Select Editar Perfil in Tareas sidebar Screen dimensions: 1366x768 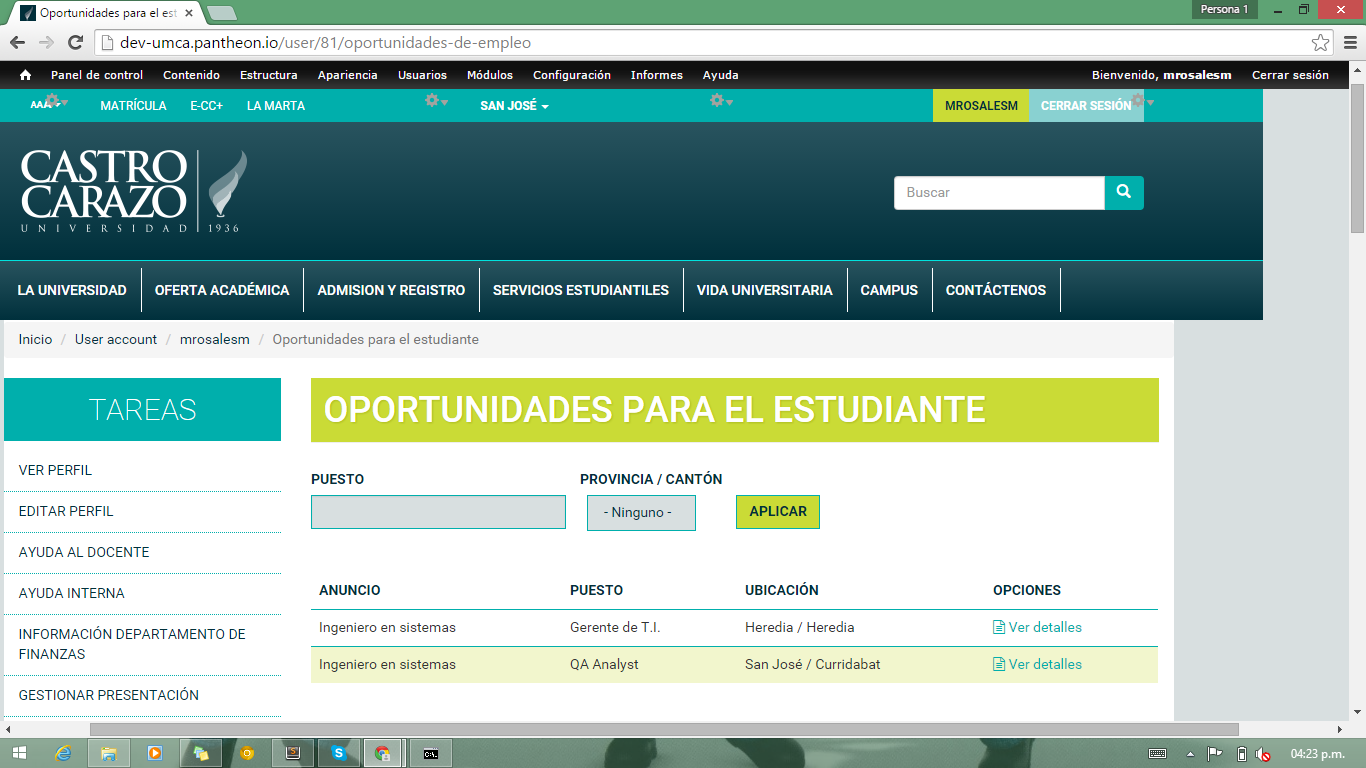click(66, 511)
